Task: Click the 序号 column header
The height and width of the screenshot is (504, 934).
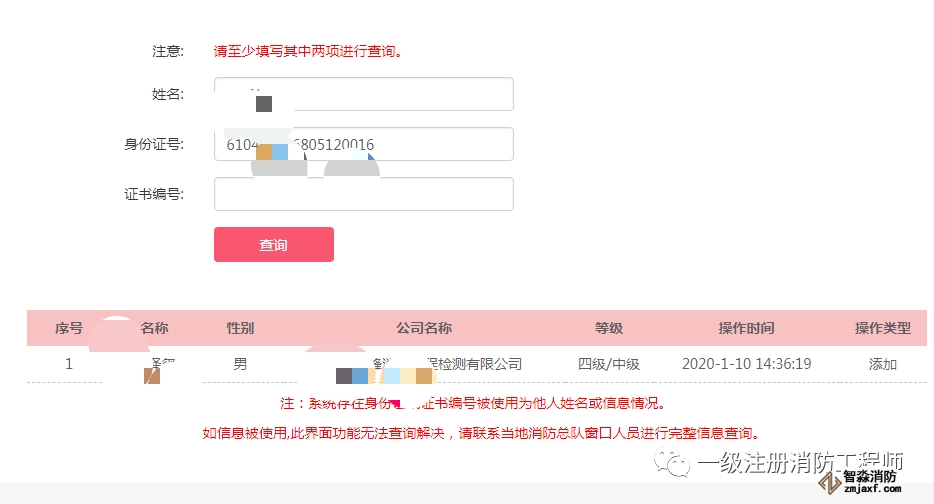Action: tap(69, 328)
